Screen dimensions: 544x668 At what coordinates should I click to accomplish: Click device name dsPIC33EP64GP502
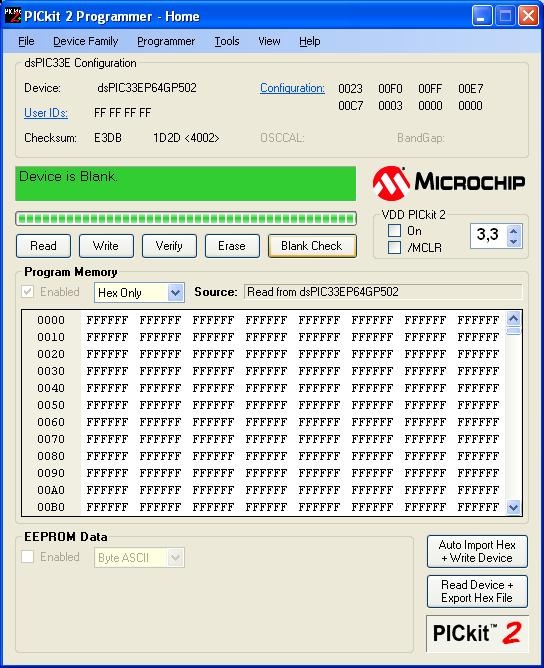[147, 88]
